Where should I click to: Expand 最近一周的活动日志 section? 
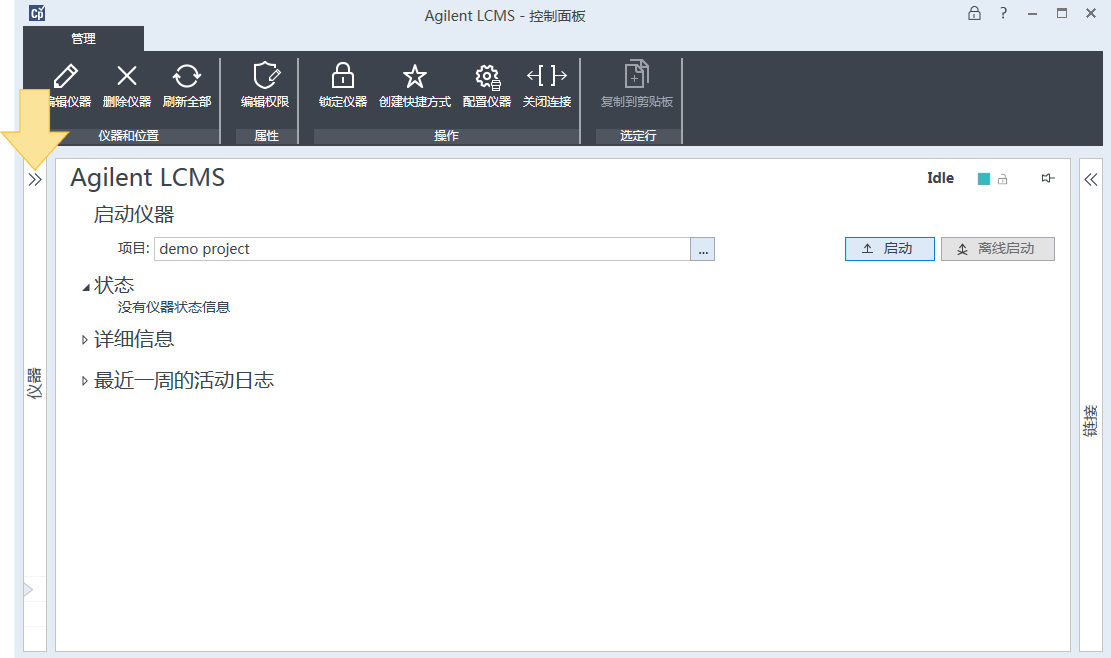(x=84, y=381)
